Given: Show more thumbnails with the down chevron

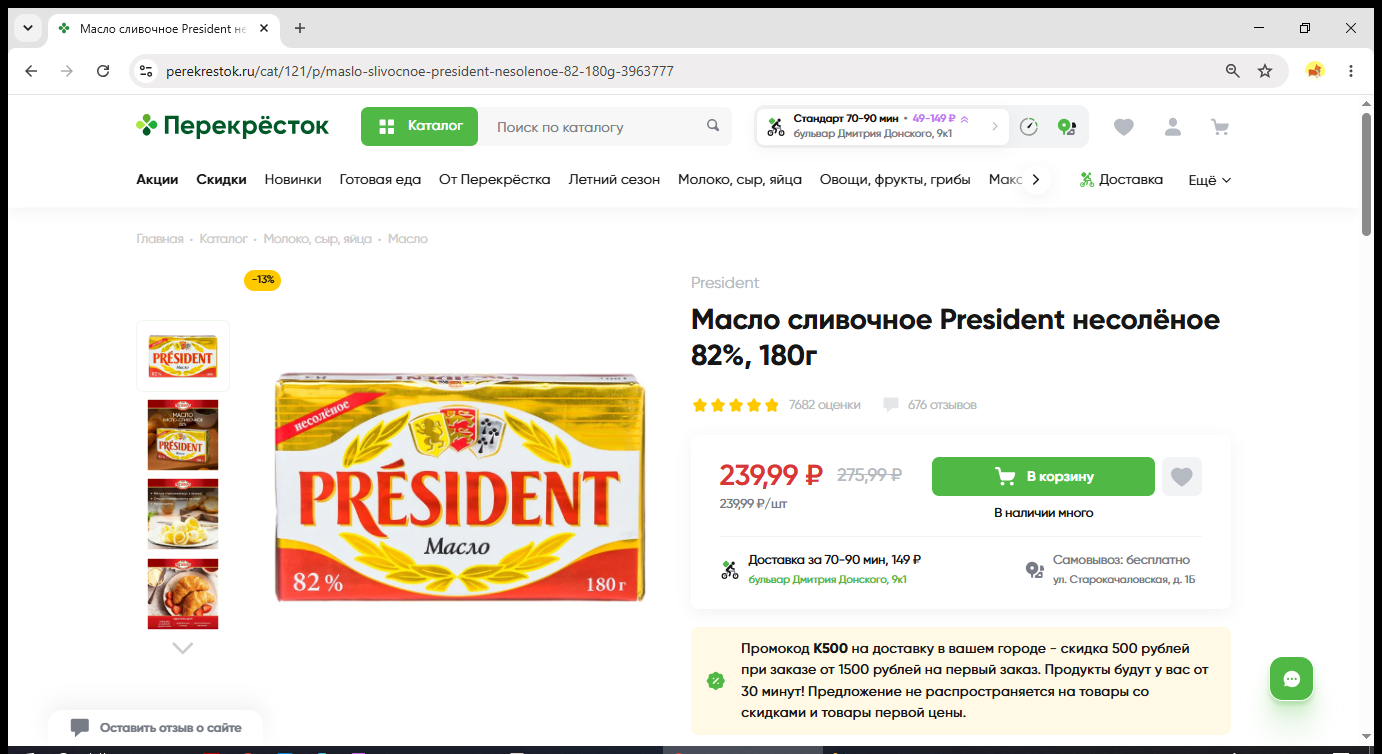Looking at the screenshot, I should tap(182, 648).
